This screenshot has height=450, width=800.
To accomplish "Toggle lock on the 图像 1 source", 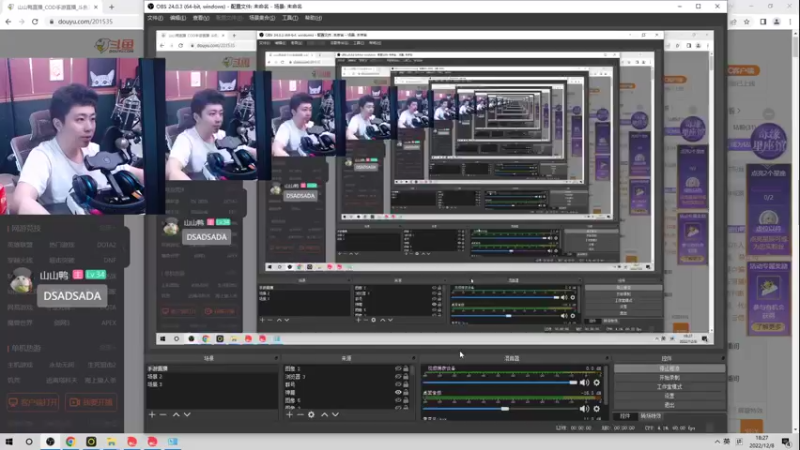I will [406, 368].
